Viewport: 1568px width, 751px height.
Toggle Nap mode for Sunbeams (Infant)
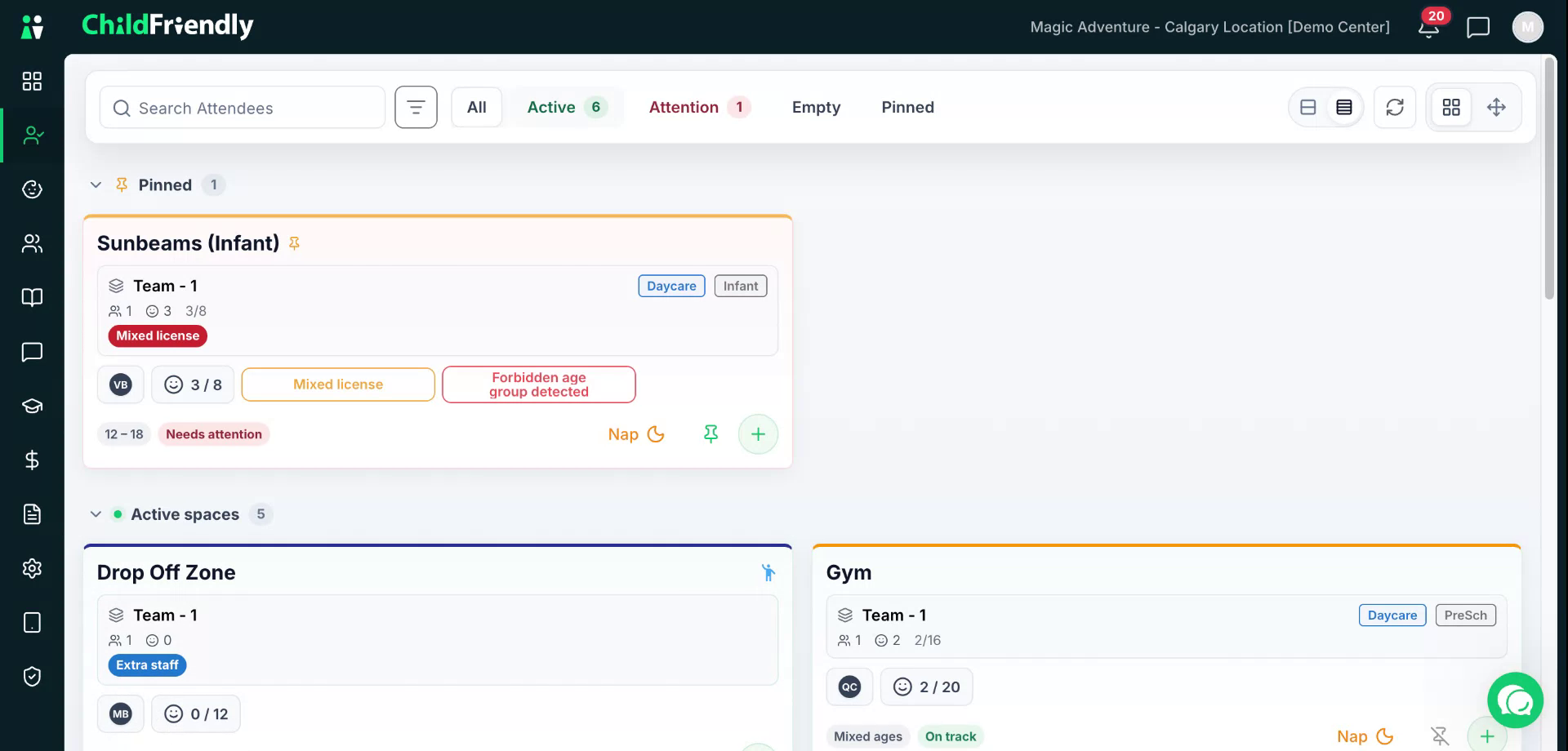(636, 434)
